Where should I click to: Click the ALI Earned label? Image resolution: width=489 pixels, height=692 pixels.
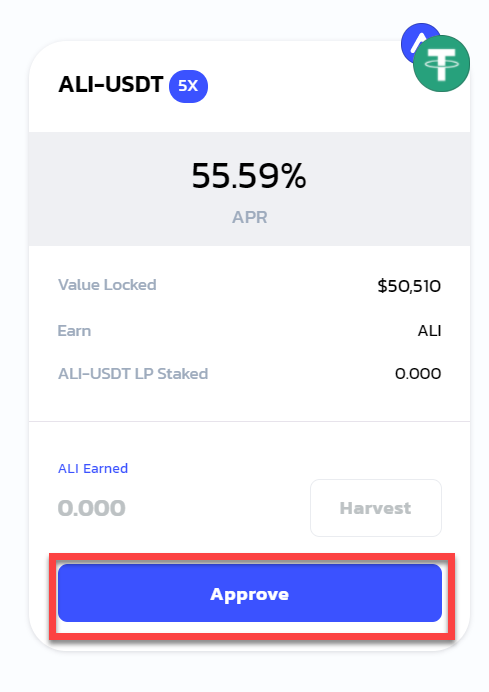93,468
